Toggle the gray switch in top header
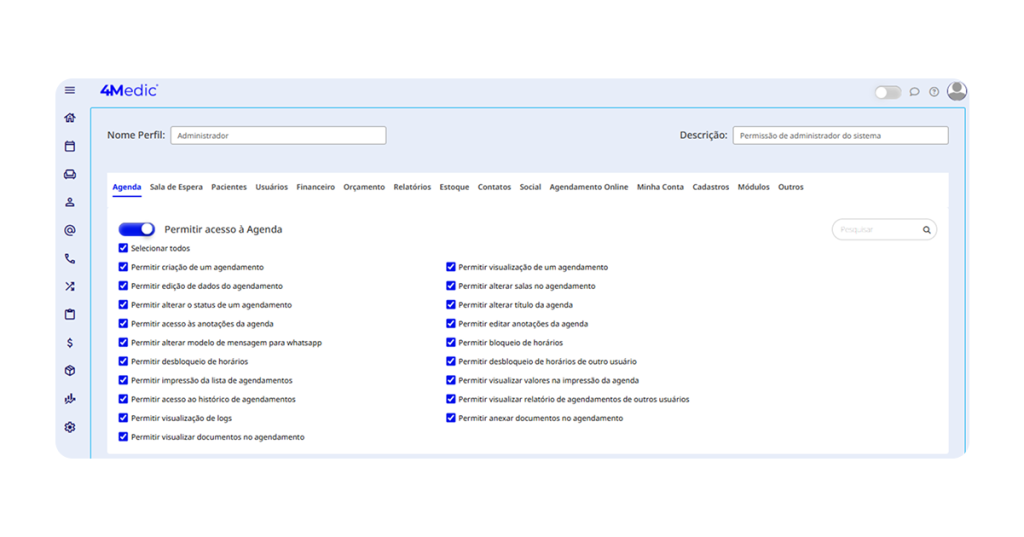This screenshot has height=537, width=1024. coord(888,92)
